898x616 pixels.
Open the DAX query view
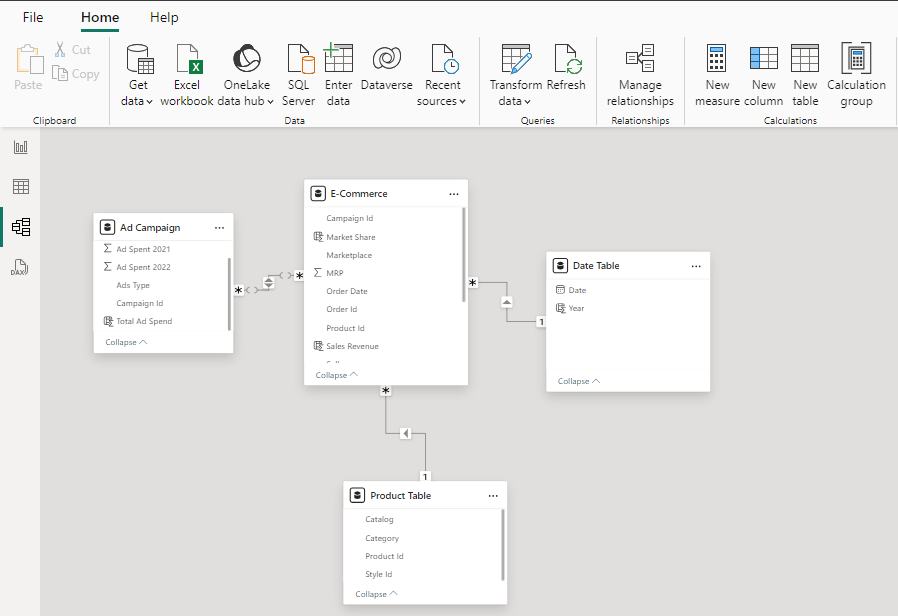pyautogui.click(x=20, y=267)
